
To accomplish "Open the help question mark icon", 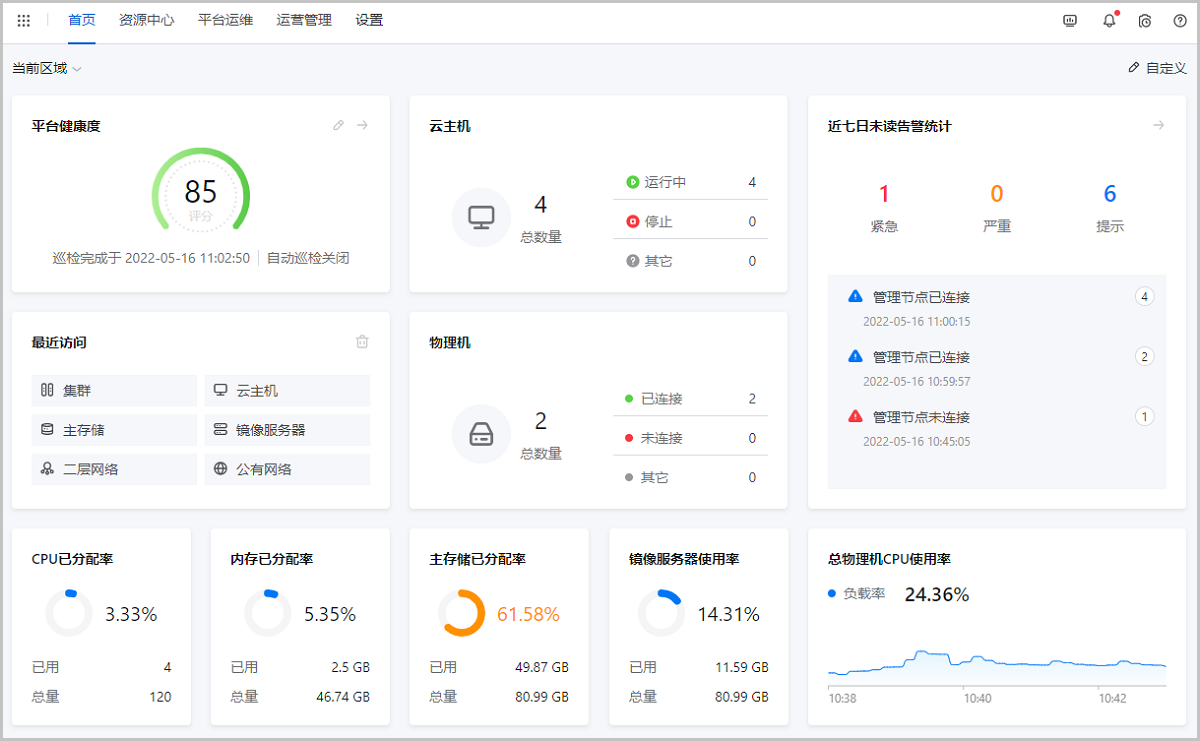I will coord(1180,20).
